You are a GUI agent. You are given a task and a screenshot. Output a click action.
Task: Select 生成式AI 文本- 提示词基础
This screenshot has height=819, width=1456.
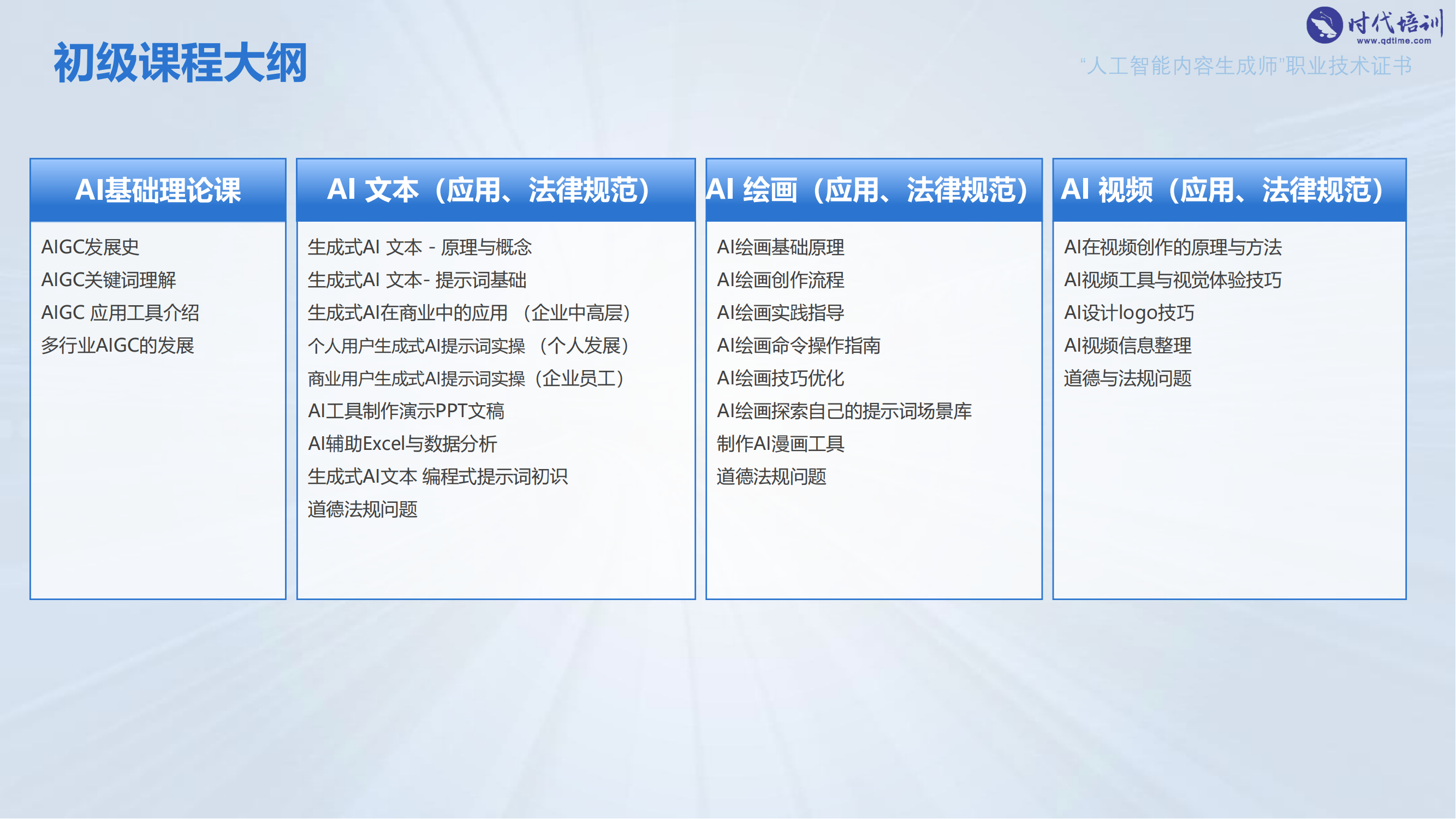[417, 280]
